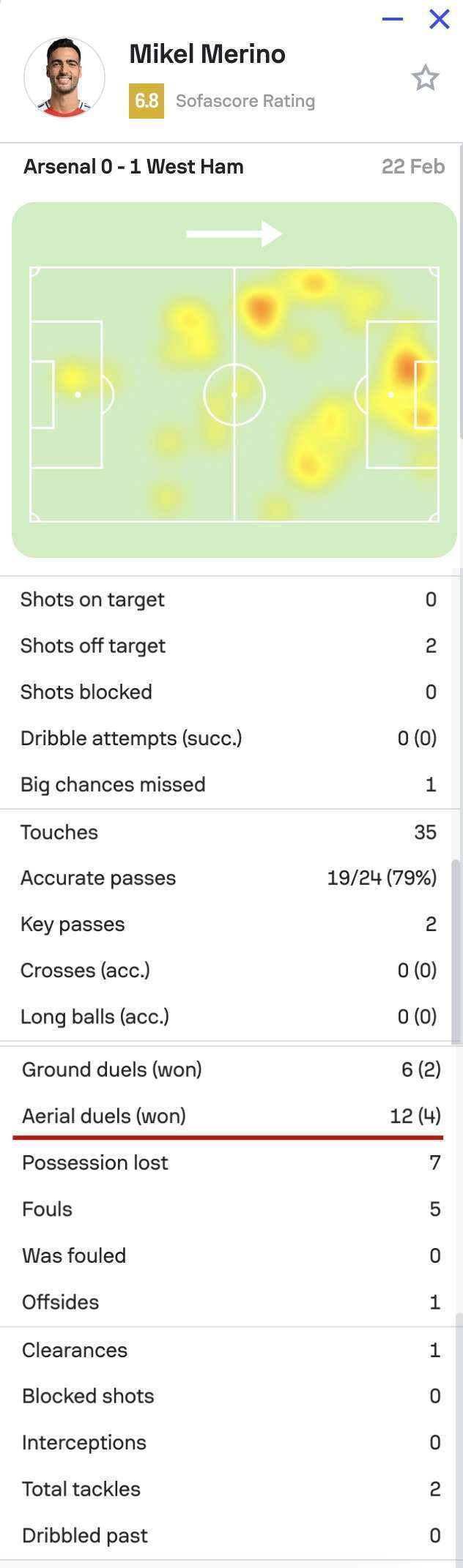Open the Mikel Merino player name link
Image resolution: width=463 pixels, height=1568 pixels.
(x=207, y=54)
